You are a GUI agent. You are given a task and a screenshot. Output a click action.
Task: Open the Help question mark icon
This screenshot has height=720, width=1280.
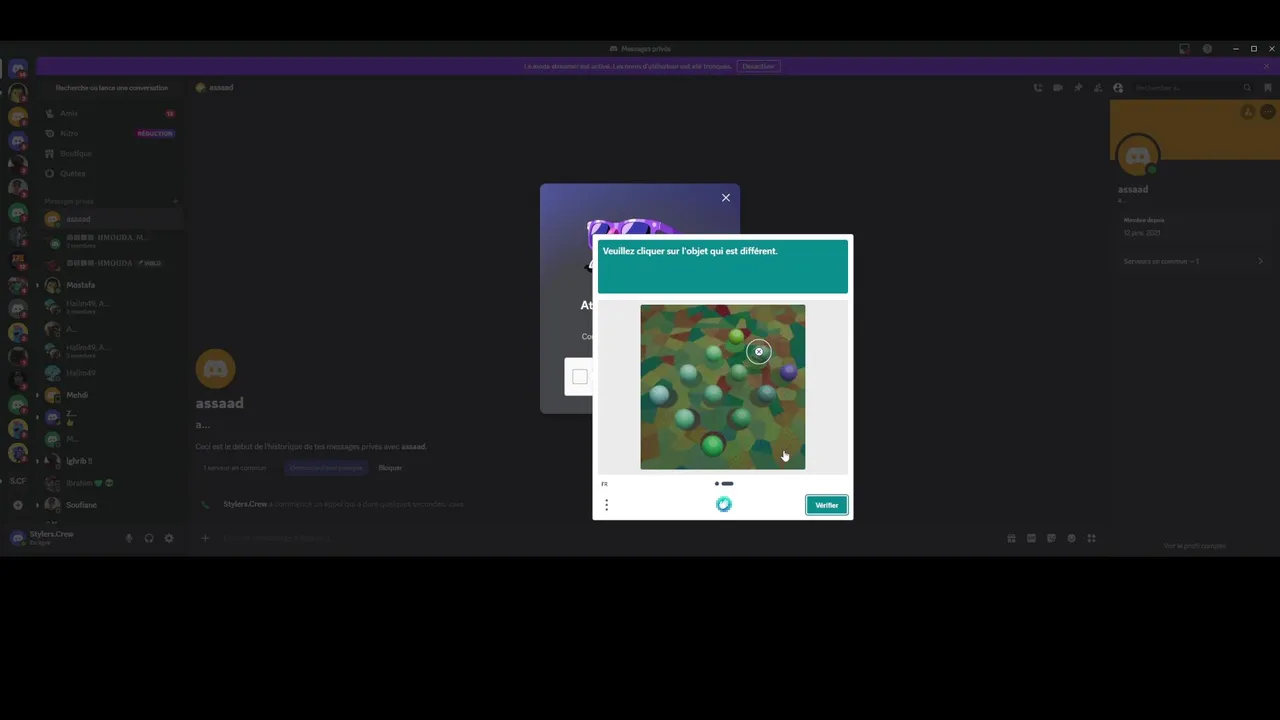tap(1207, 48)
